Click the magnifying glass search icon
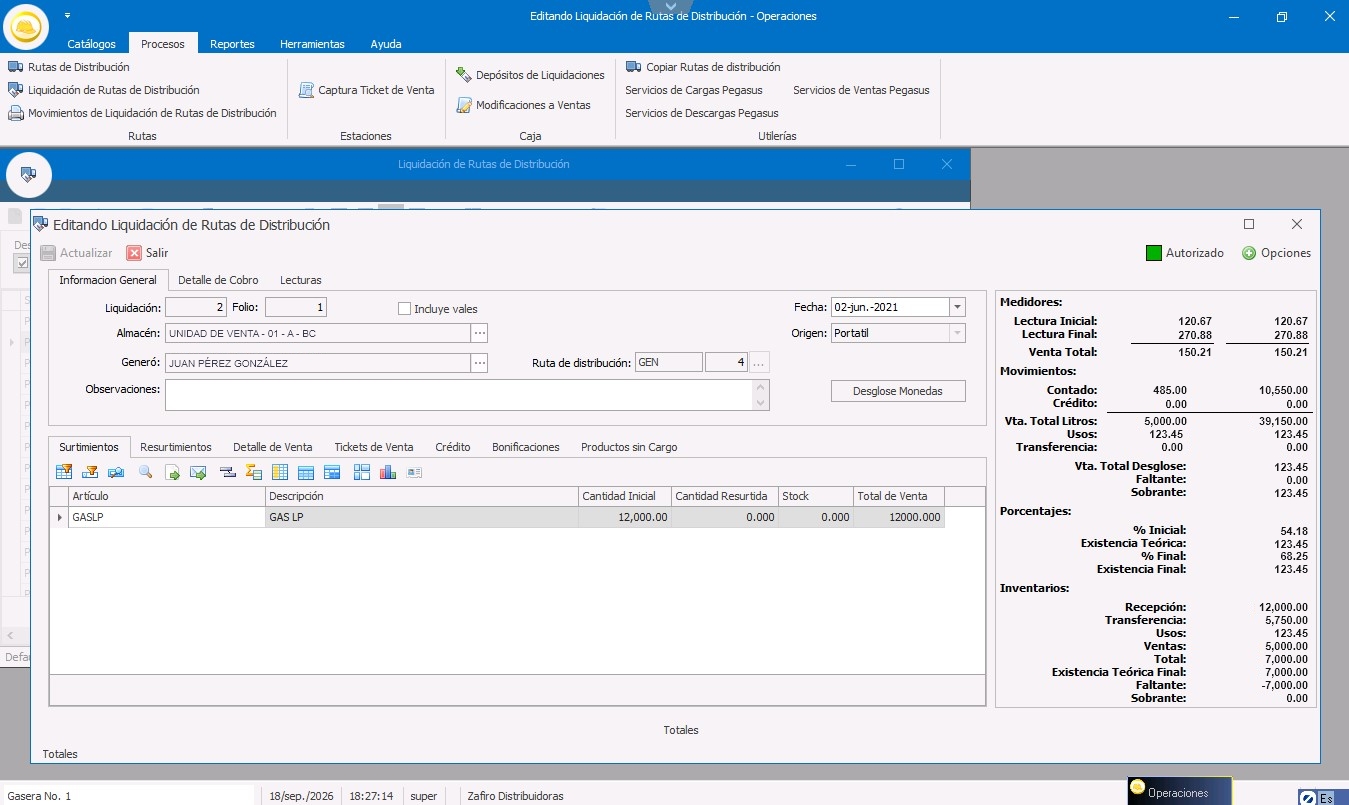This screenshot has width=1349, height=805. (145, 472)
